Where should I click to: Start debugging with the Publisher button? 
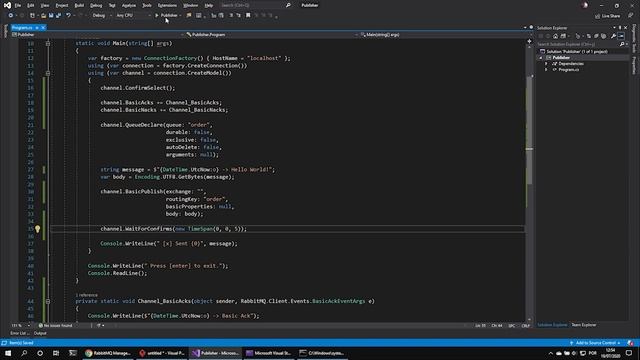[166, 16]
